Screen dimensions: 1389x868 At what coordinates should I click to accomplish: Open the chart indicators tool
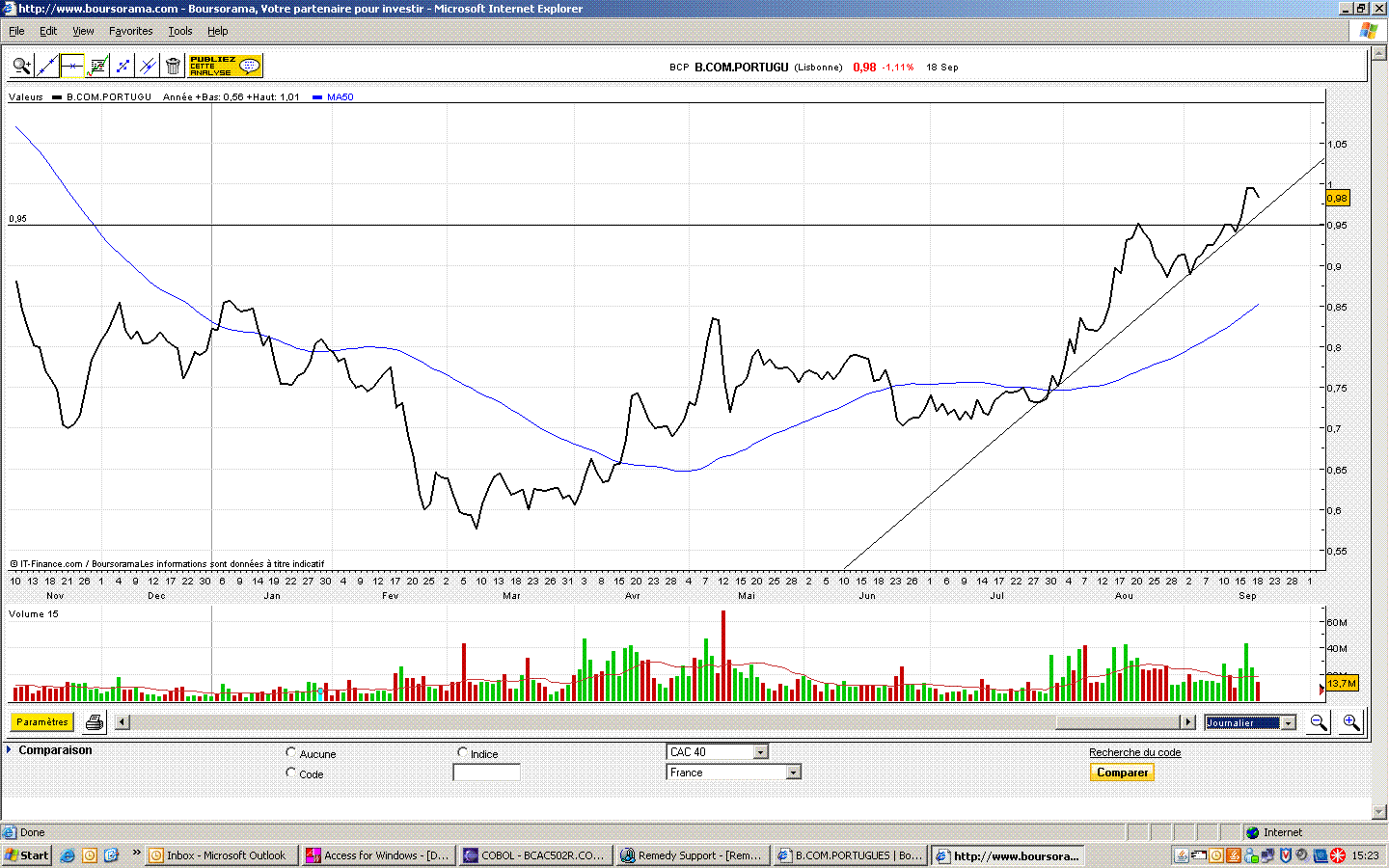click(x=97, y=67)
